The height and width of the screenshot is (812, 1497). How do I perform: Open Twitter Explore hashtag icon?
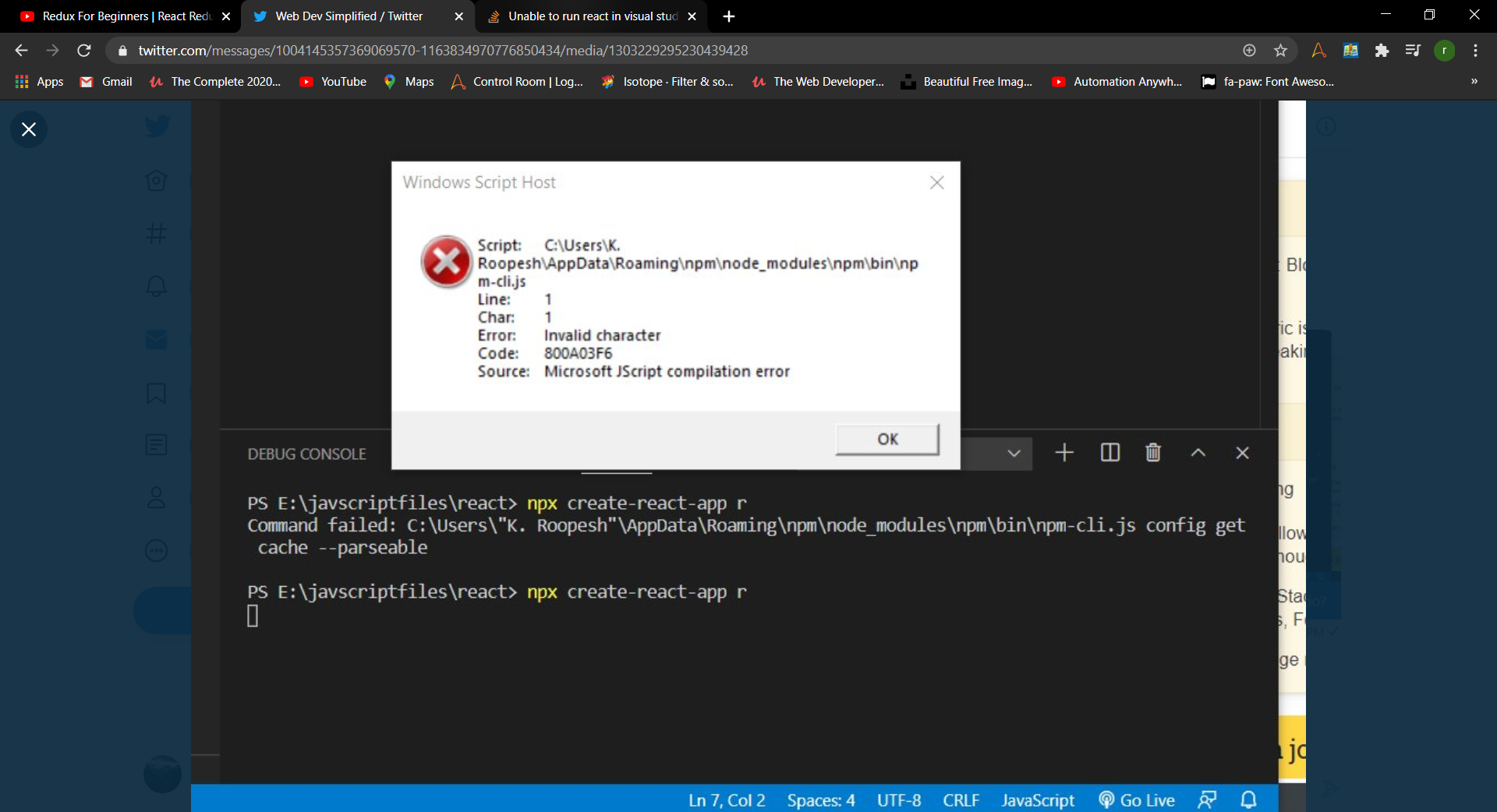coord(157,233)
